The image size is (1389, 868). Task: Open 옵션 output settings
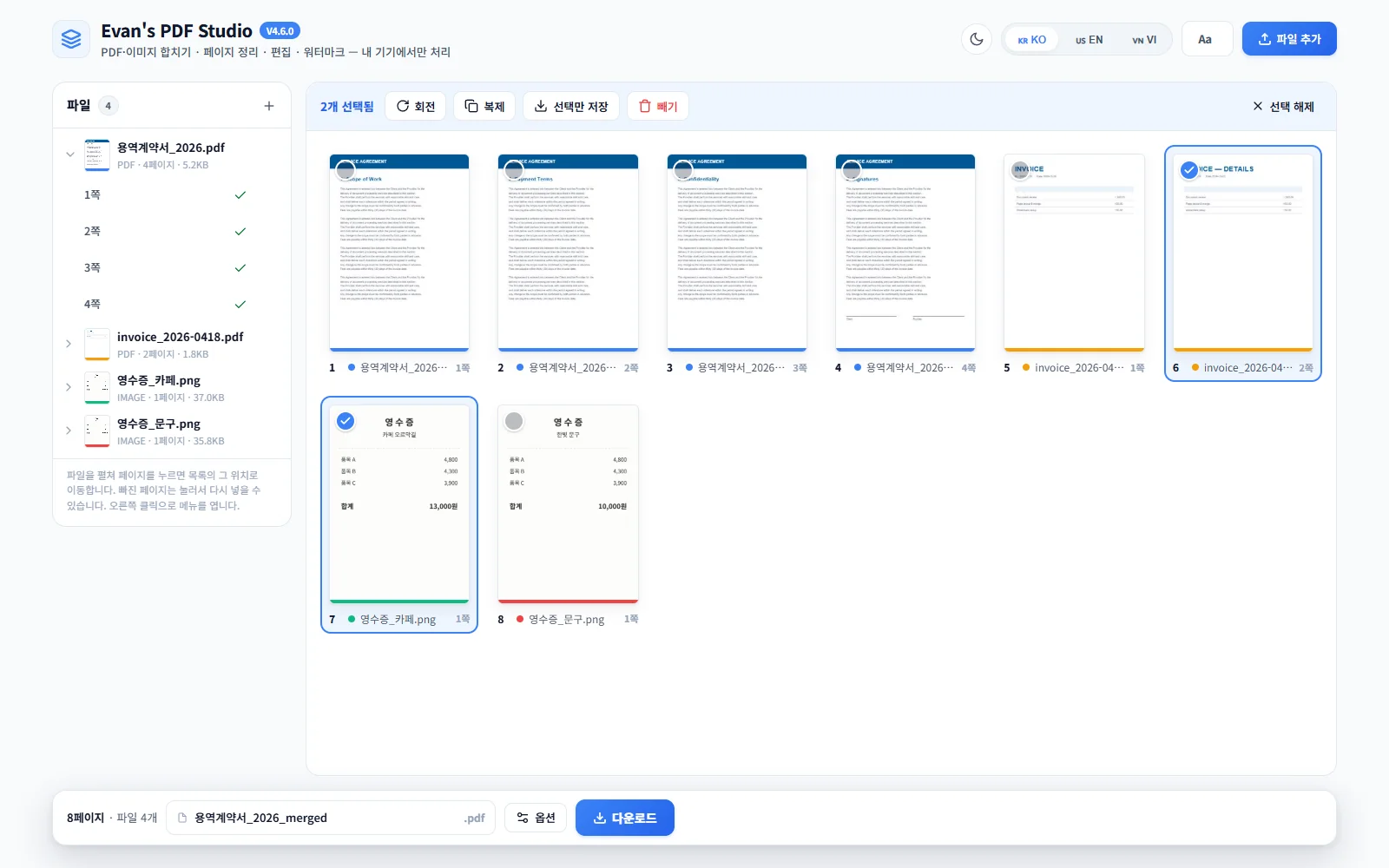(x=536, y=818)
